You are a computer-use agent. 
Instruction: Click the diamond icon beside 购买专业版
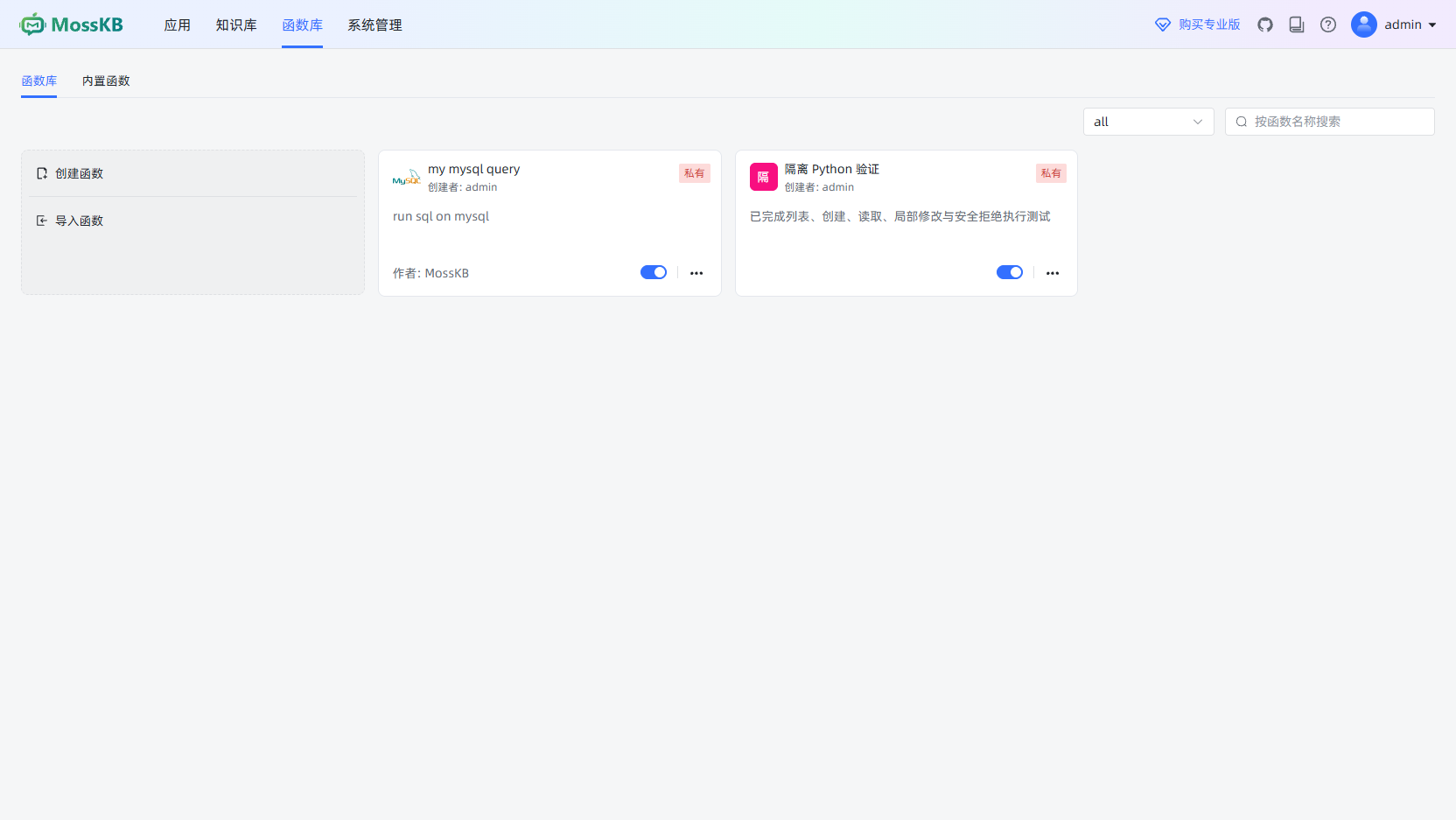[x=1163, y=25]
